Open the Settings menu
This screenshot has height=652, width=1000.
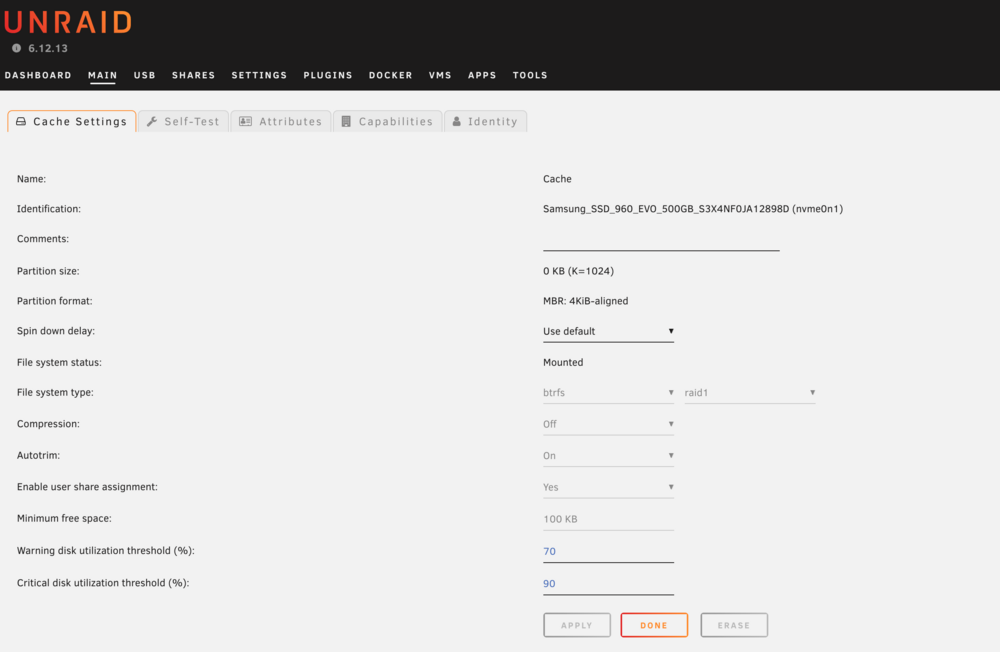tap(259, 75)
